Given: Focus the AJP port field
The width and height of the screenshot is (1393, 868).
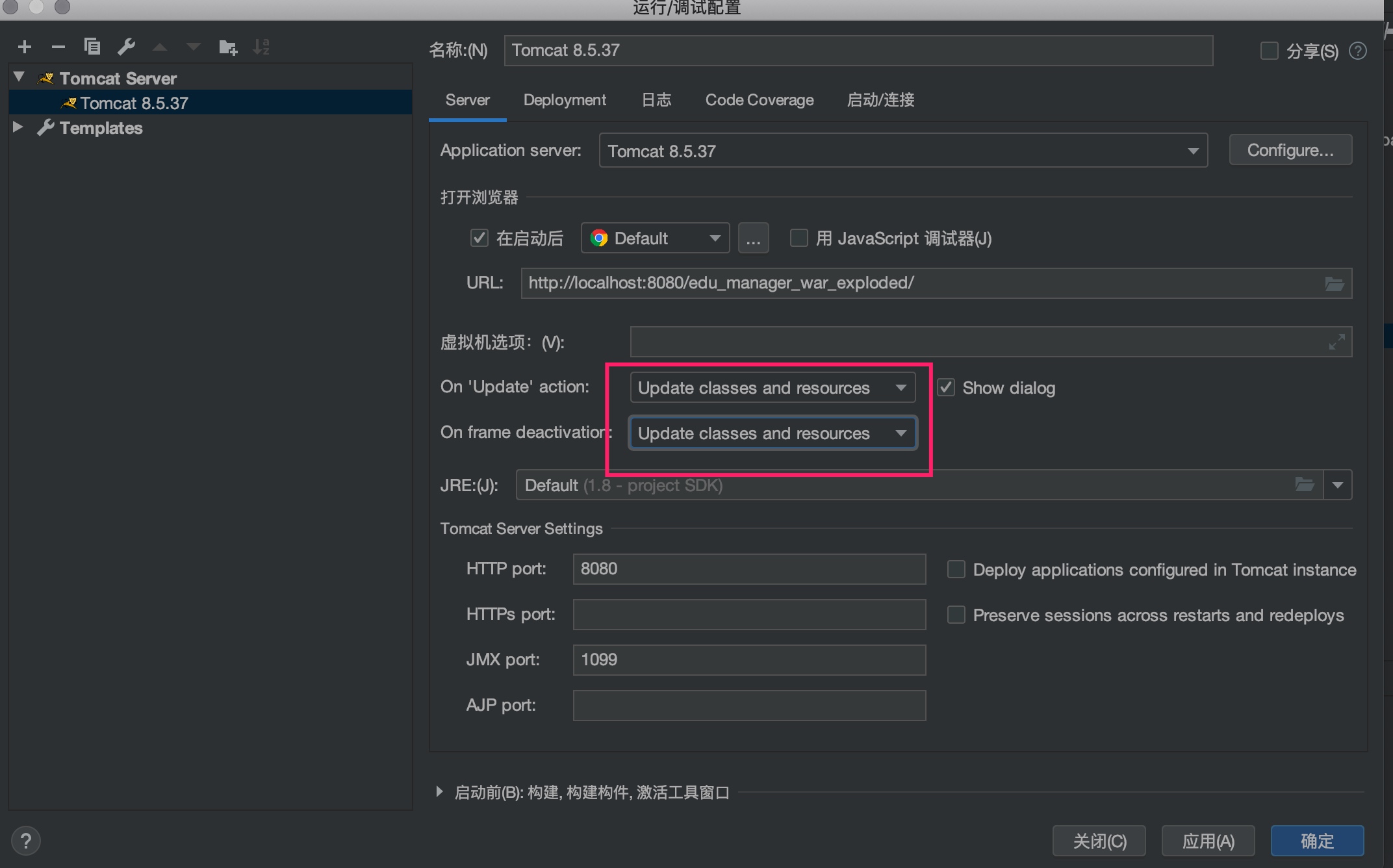Looking at the screenshot, I should (749, 706).
